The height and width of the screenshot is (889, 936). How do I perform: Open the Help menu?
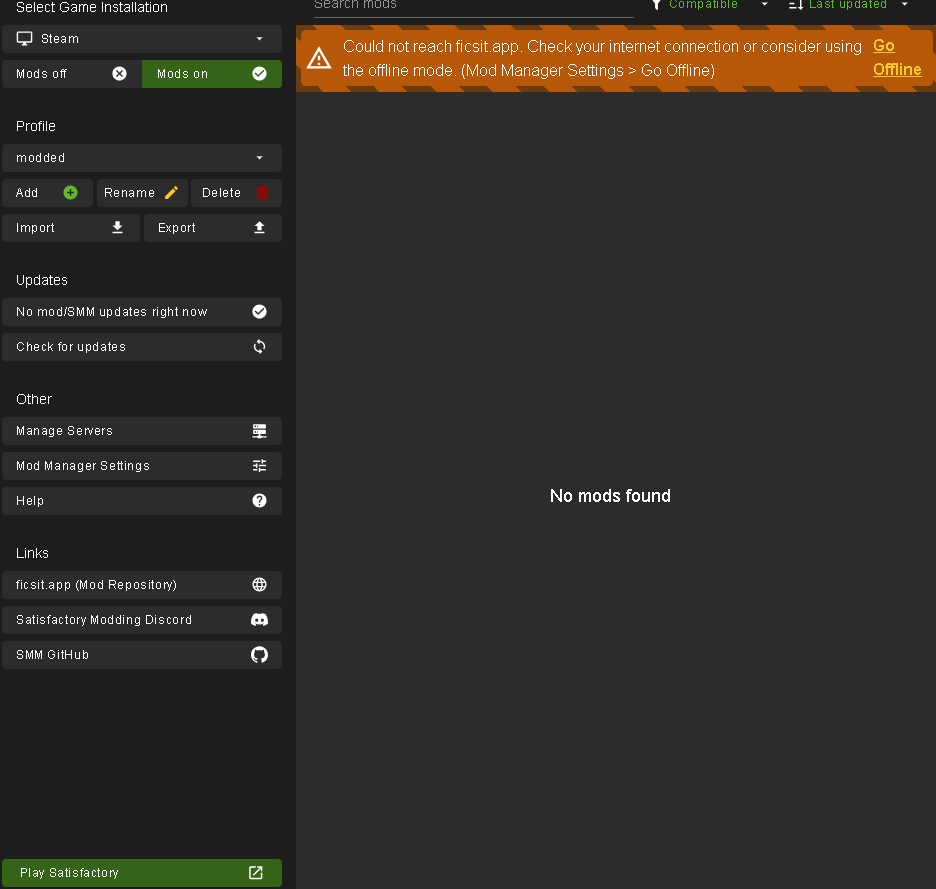pos(142,501)
